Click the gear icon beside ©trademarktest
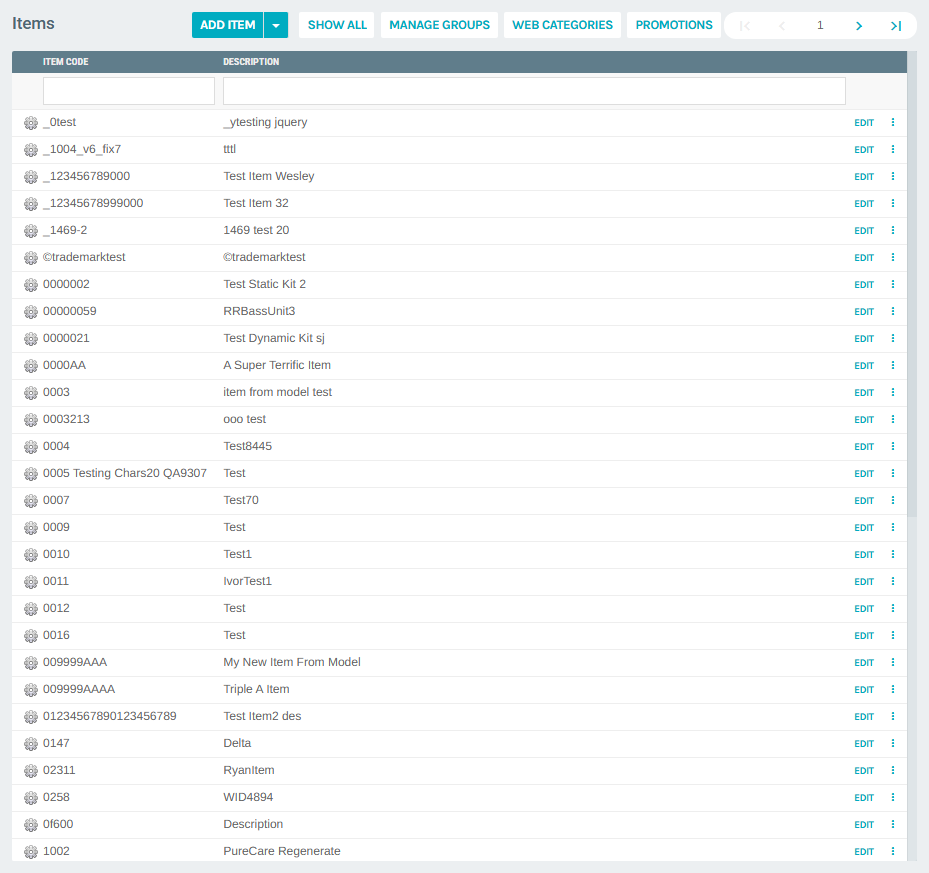Viewport: 929px width, 873px height. pyautogui.click(x=30, y=257)
